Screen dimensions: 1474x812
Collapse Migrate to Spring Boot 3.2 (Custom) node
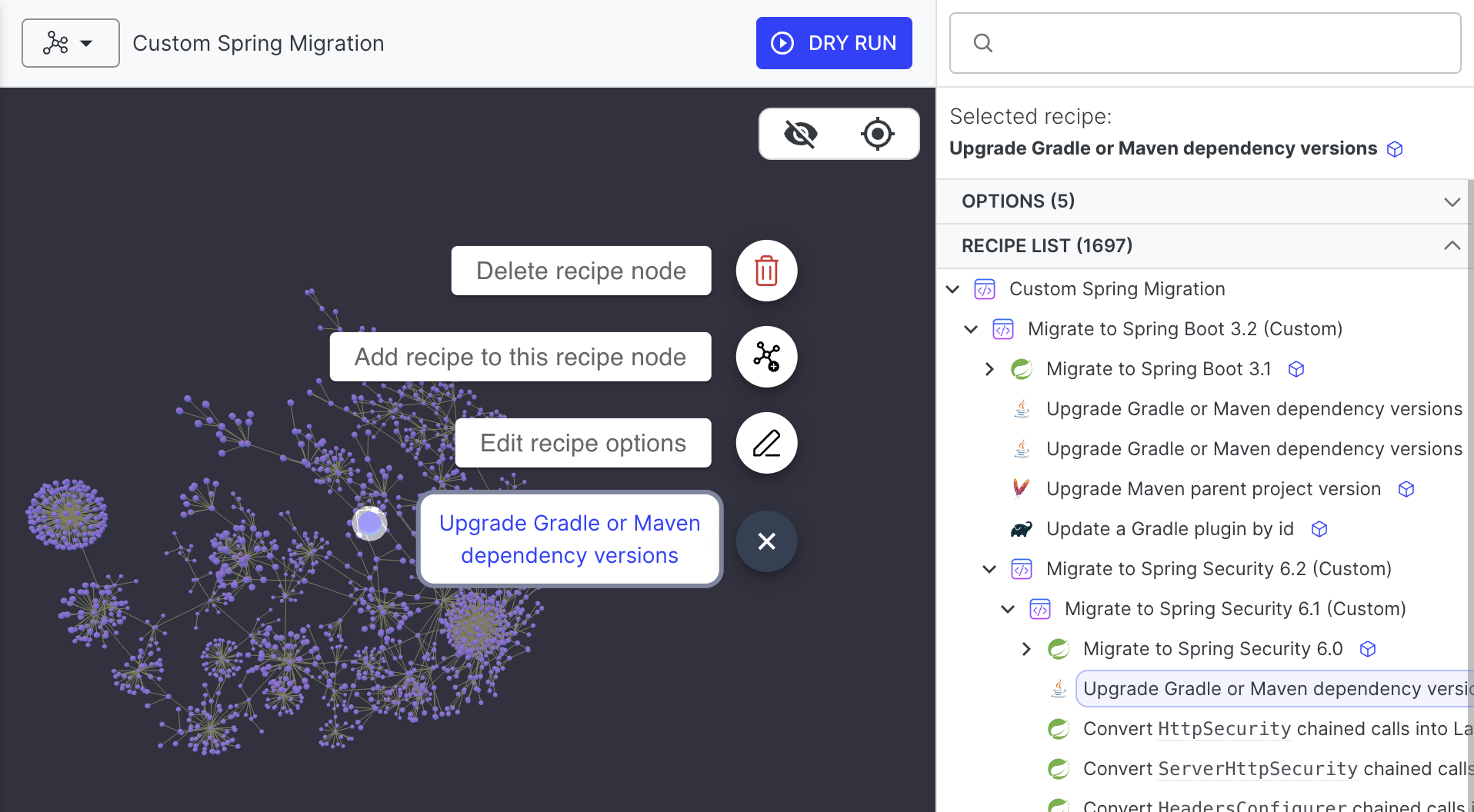point(971,329)
